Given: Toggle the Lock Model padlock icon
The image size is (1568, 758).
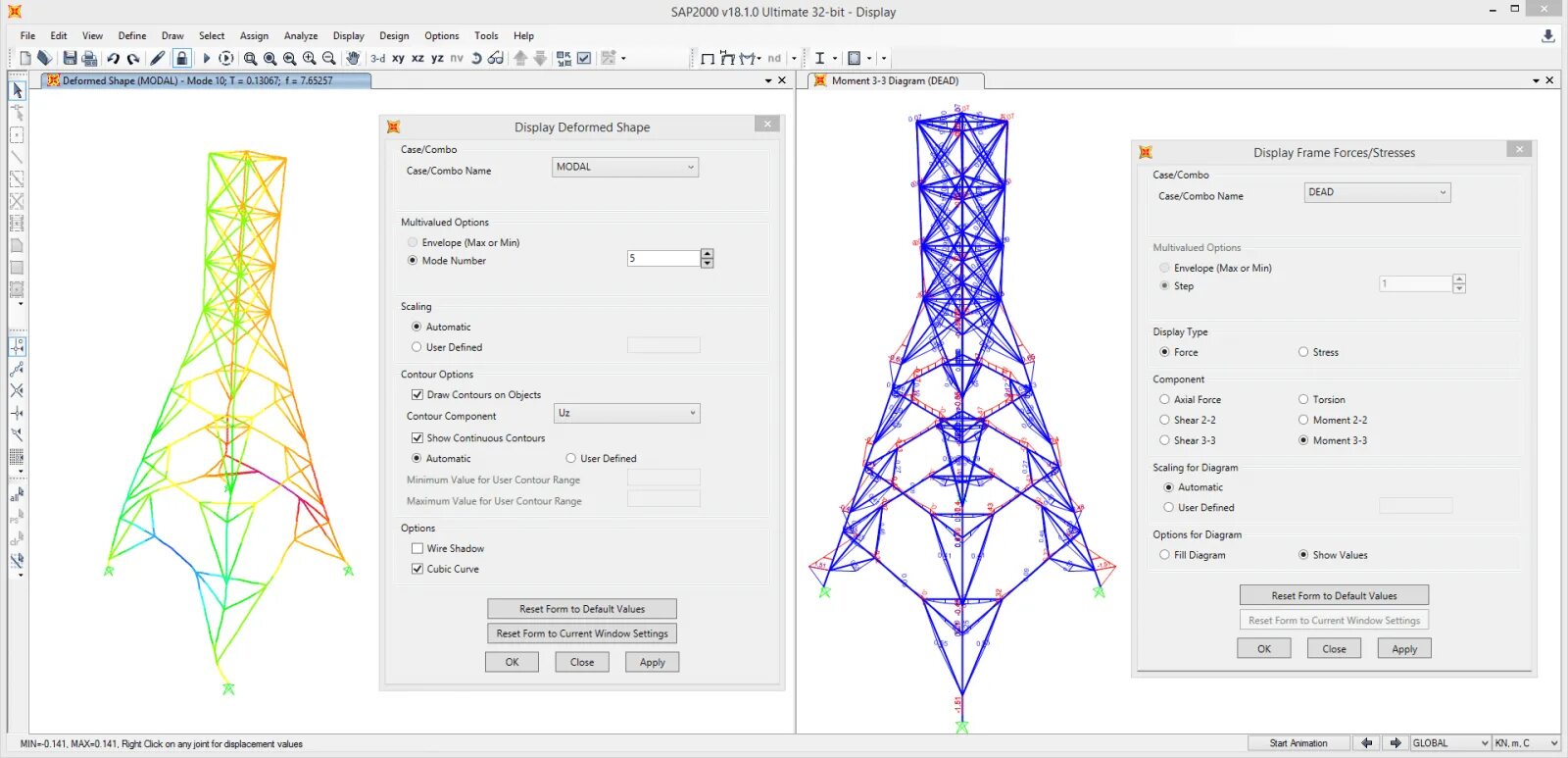Looking at the screenshot, I should [x=181, y=59].
